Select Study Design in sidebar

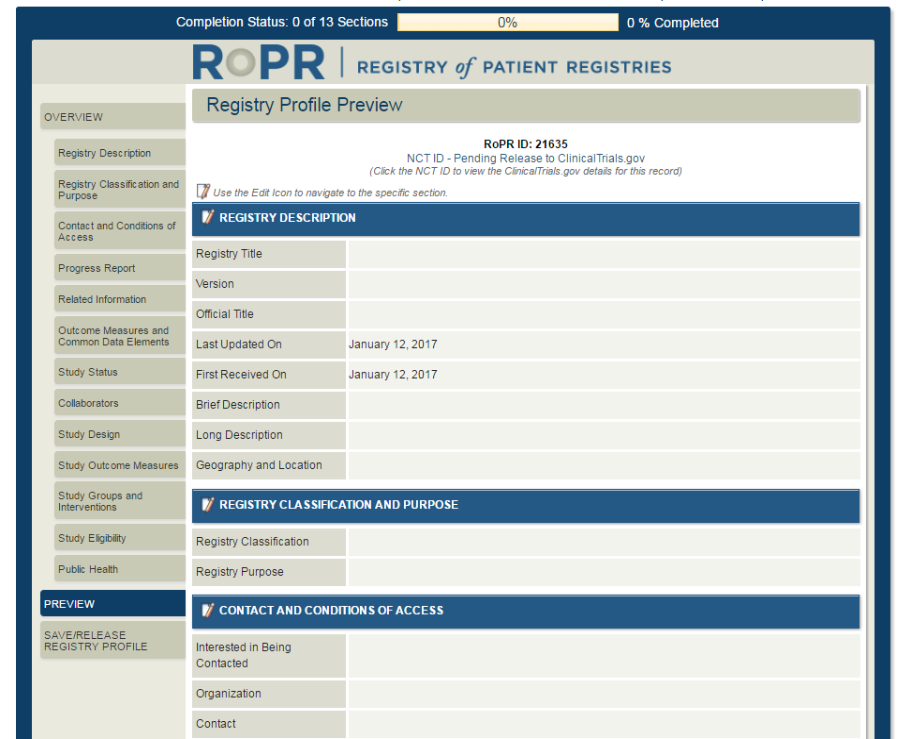click(120, 434)
